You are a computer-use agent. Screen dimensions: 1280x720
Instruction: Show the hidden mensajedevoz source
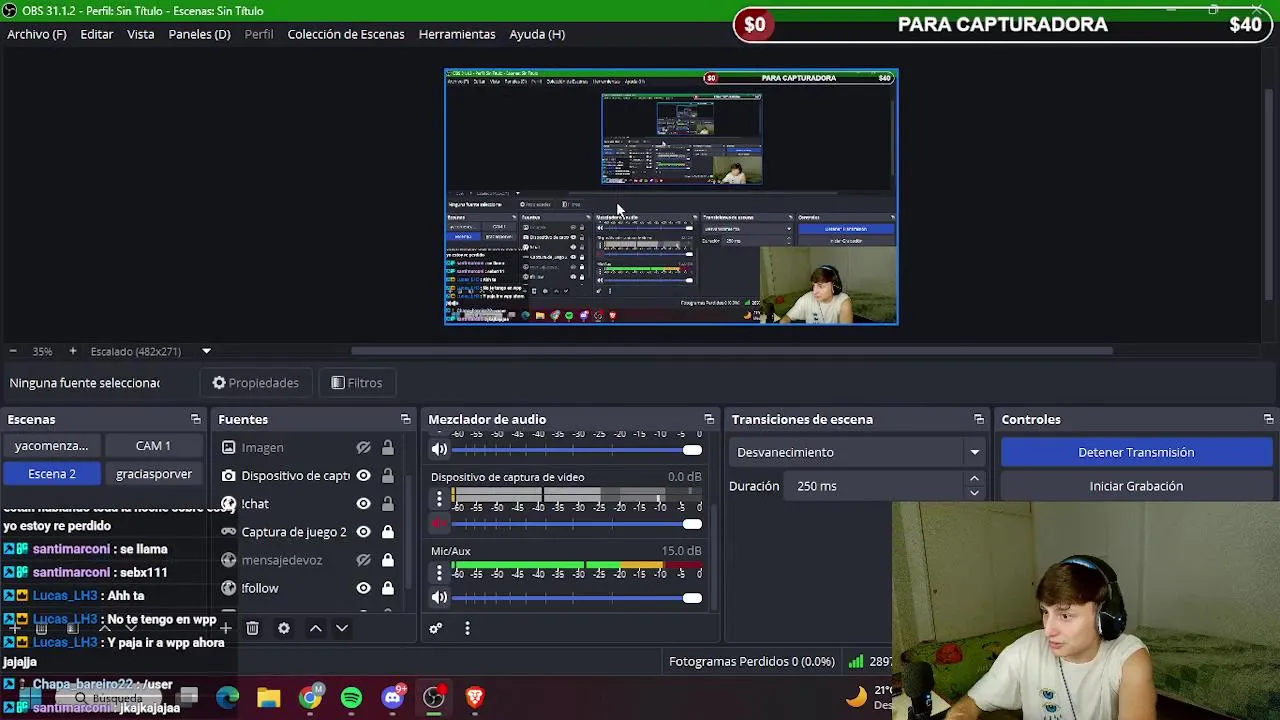pos(364,560)
